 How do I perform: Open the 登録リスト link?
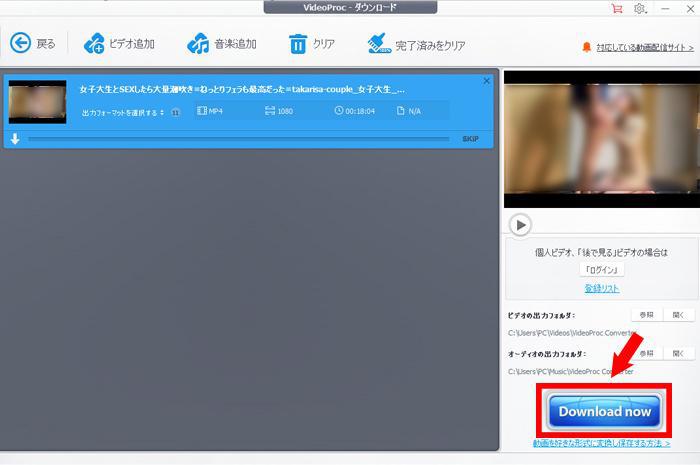click(601, 289)
